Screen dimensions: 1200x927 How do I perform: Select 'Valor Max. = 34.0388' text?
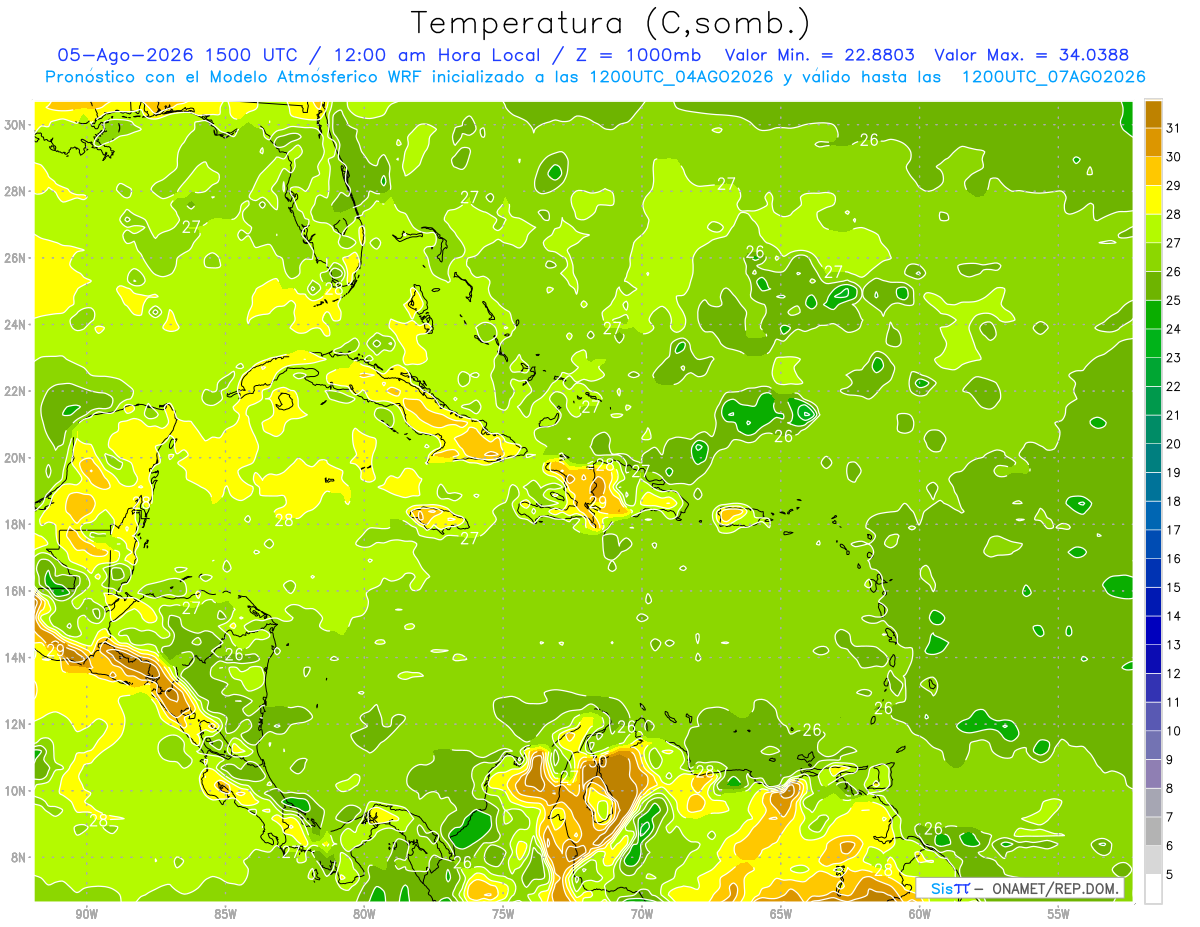click(x=1032, y=55)
